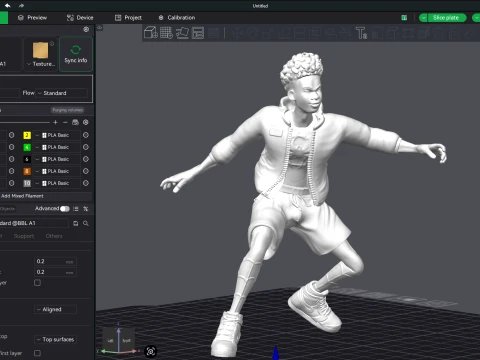Switch to the Project tab
The height and width of the screenshot is (360, 480).
[128, 18]
